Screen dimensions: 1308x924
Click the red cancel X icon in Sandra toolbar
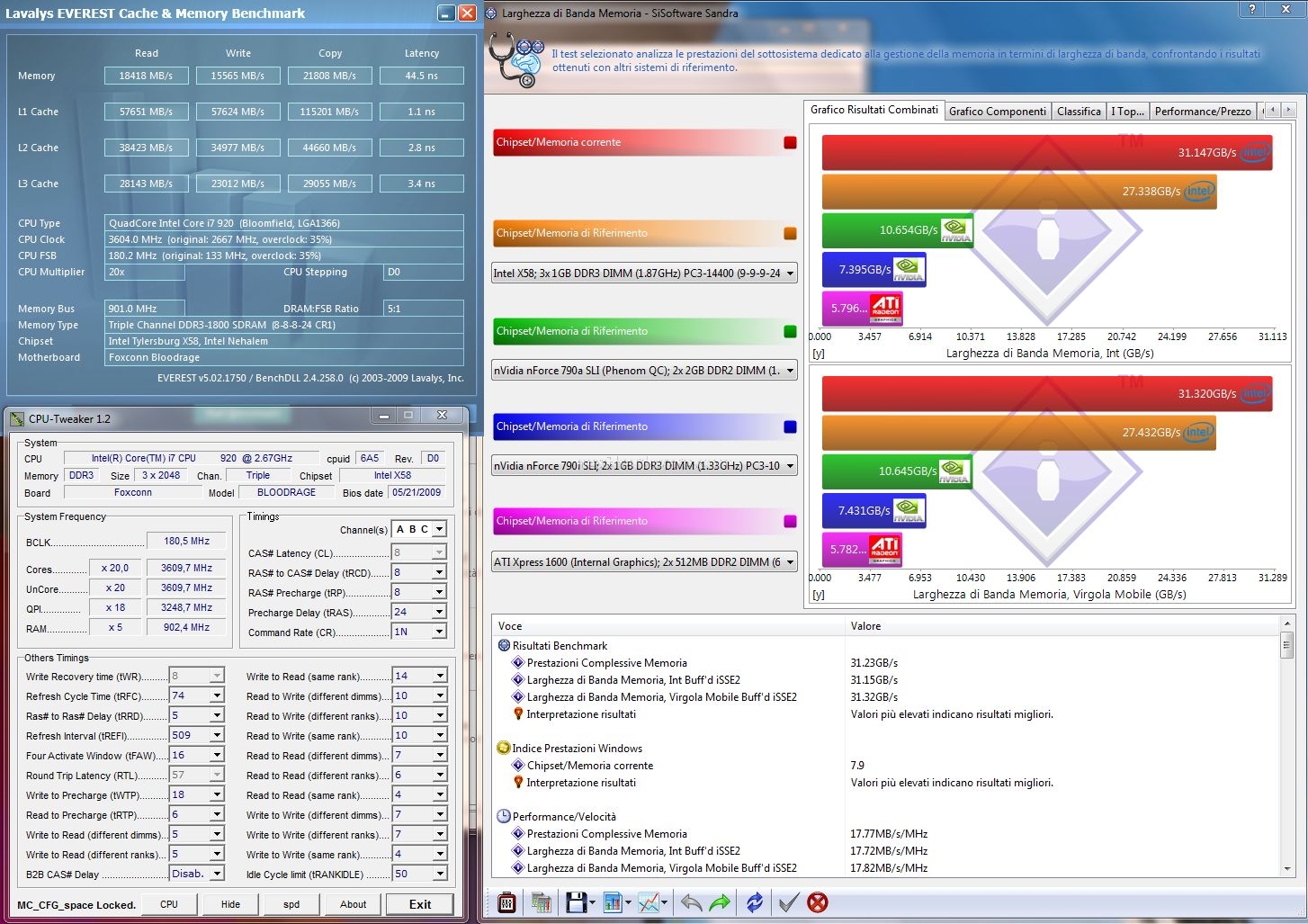(818, 902)
